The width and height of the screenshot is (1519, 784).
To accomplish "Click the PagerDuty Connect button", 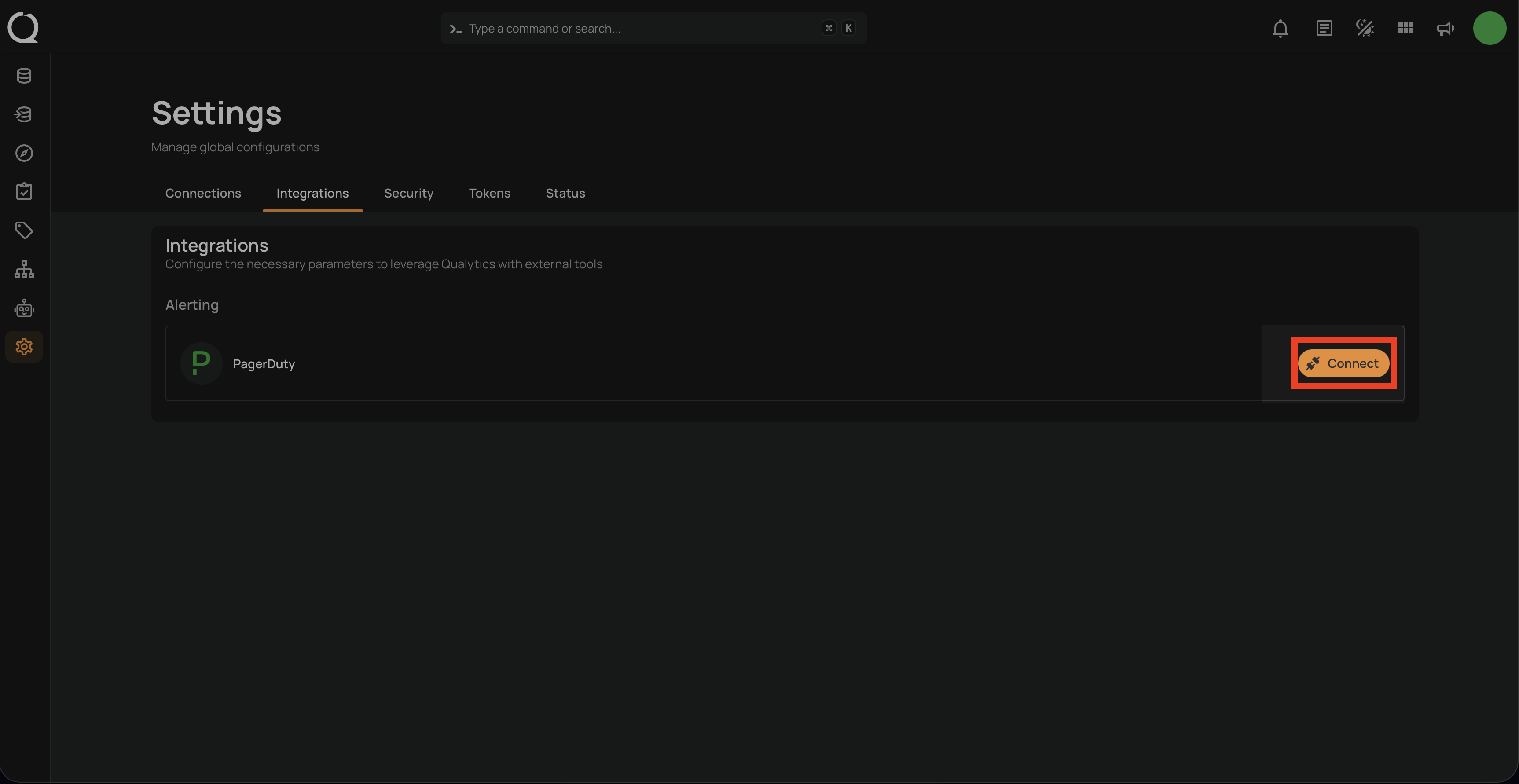I will point(1343,364).
